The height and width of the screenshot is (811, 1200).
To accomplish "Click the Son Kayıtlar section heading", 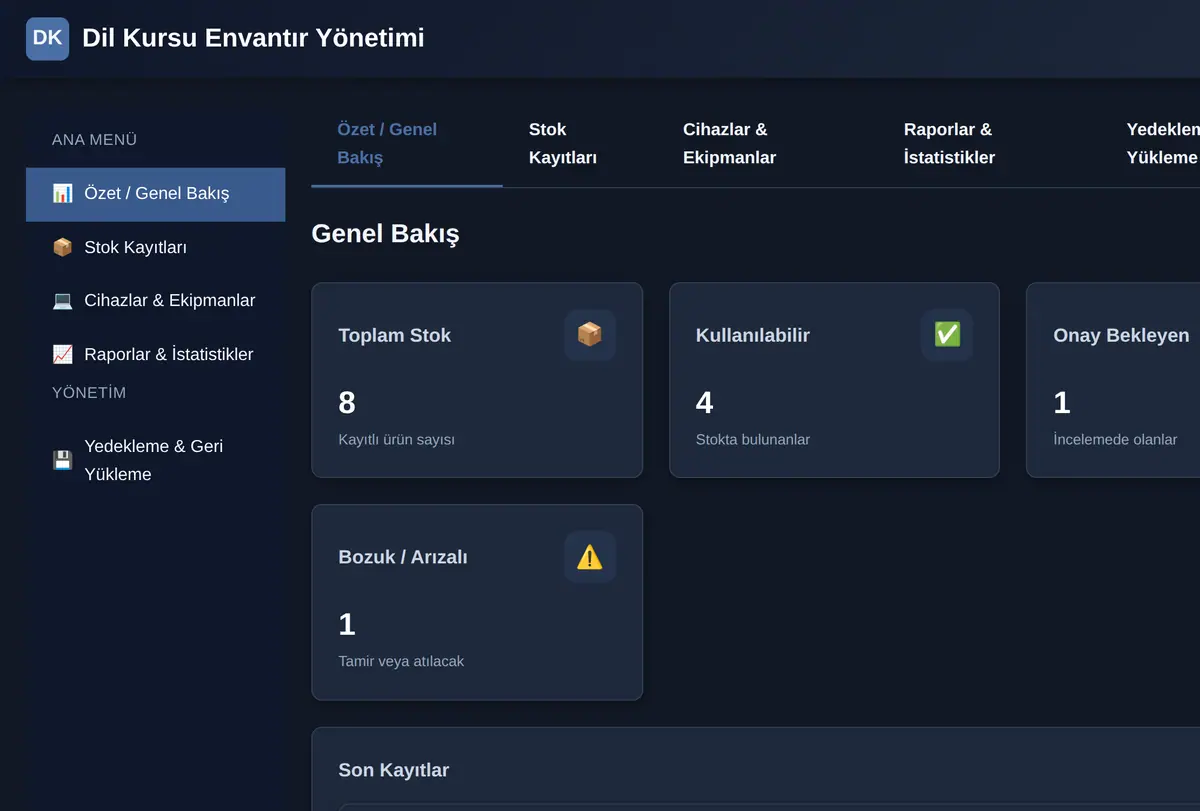I will tap(394, 770).
